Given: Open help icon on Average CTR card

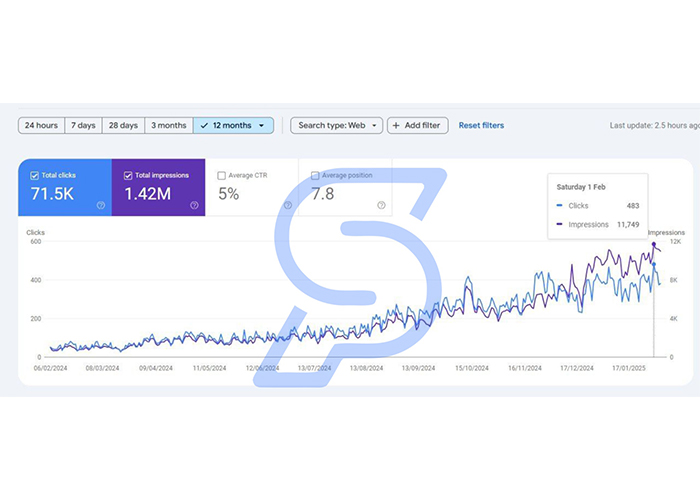Looking at the screenshot, I should click(x=288, y=205).
